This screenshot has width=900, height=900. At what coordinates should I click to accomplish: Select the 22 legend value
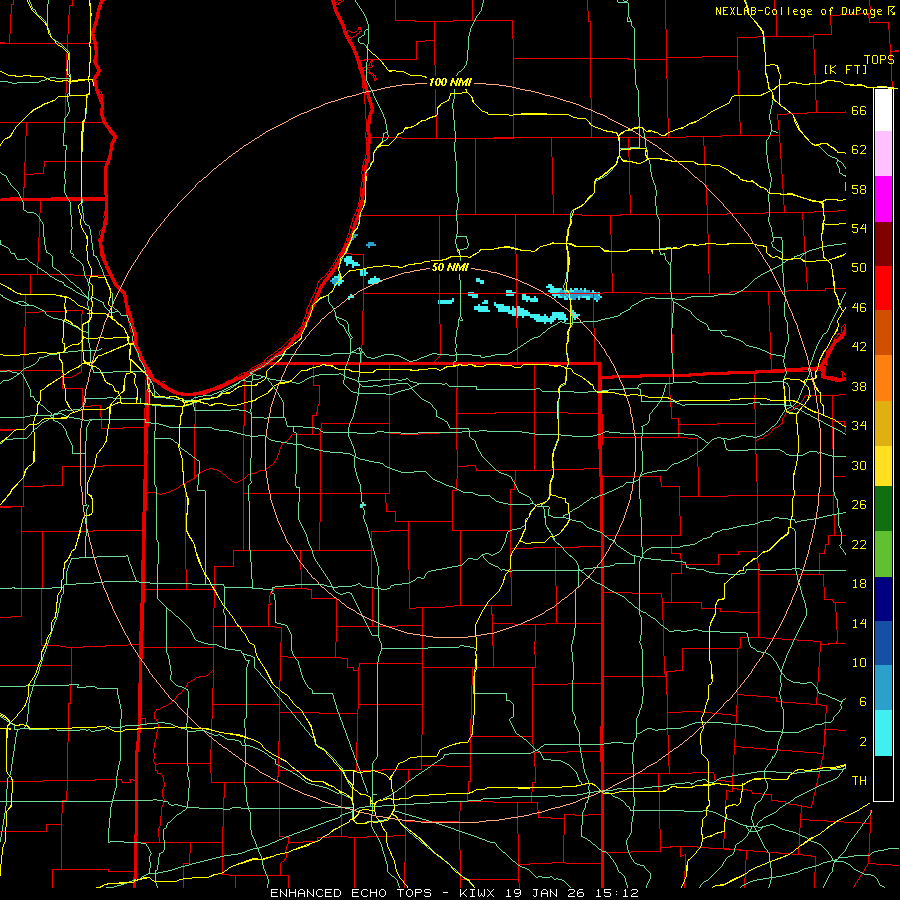coord(859,544)
